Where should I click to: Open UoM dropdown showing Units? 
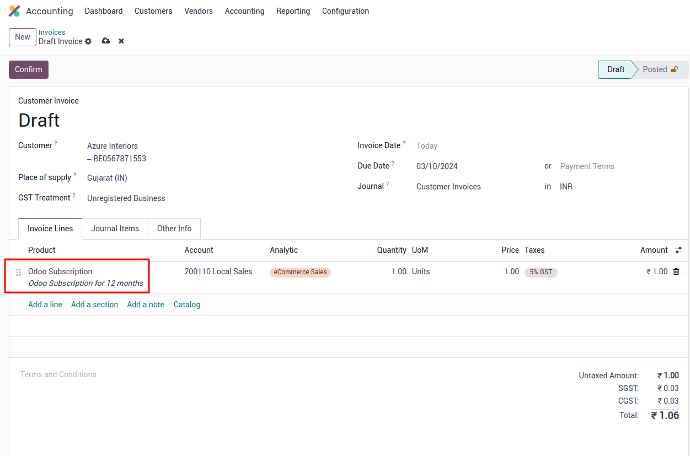[421, 272]
